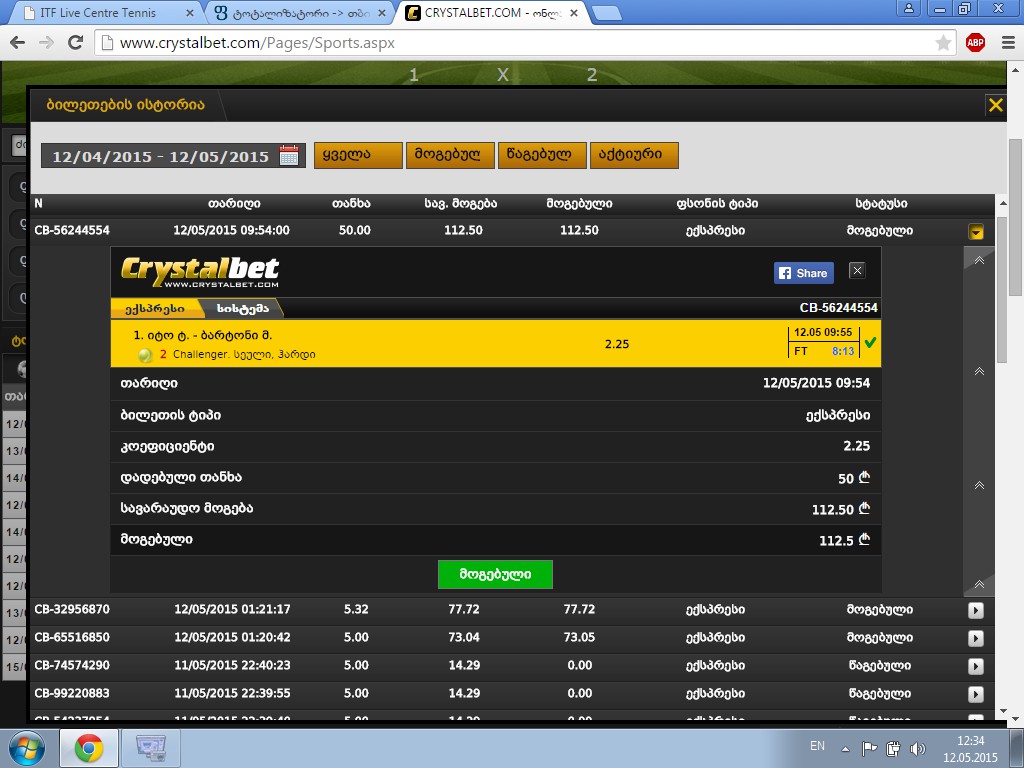Click ticket number CB-56244554 in the list
The height and width of the screenshot is (768, 1024).
pyautogui.click(x=72, y=231)
